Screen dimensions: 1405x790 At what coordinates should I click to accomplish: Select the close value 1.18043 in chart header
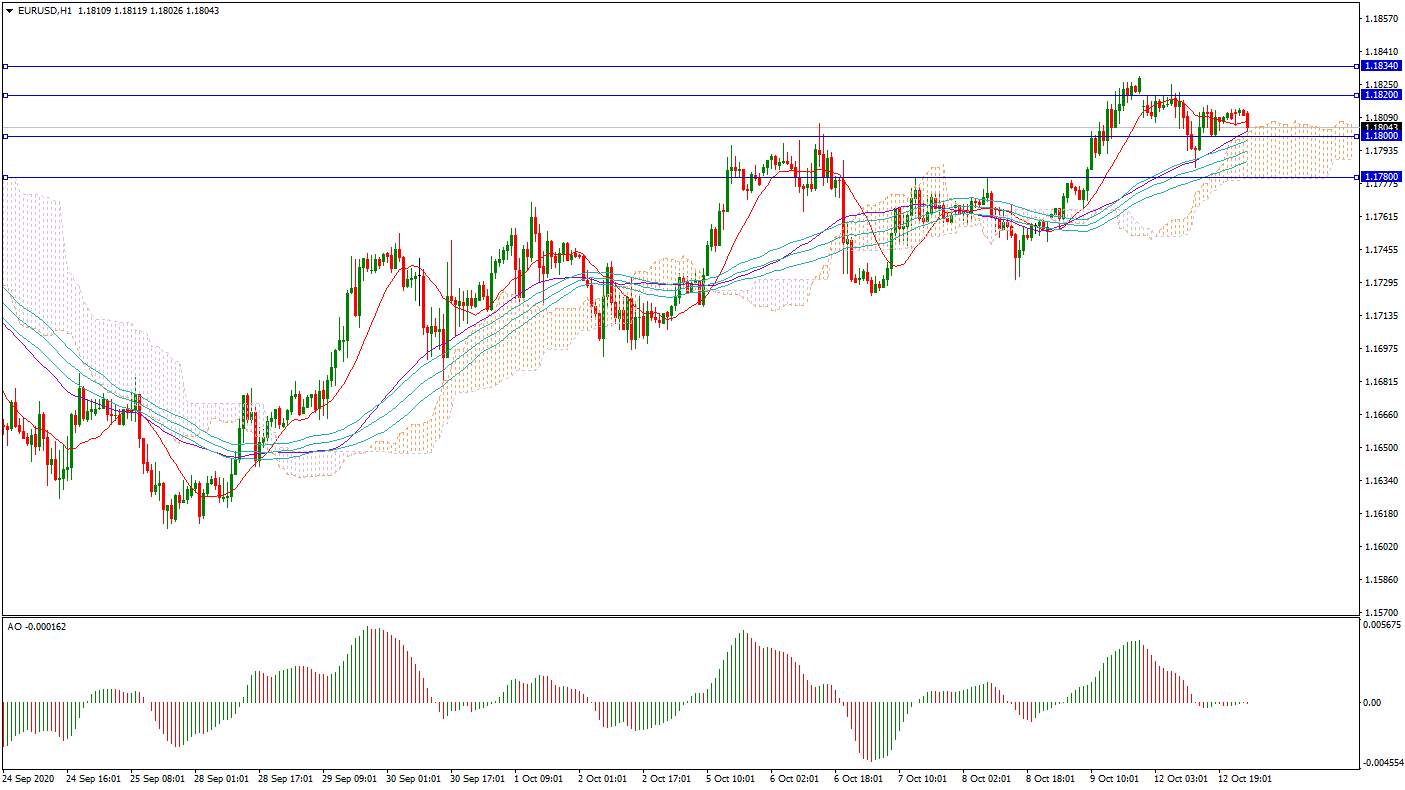click(202, 10)
